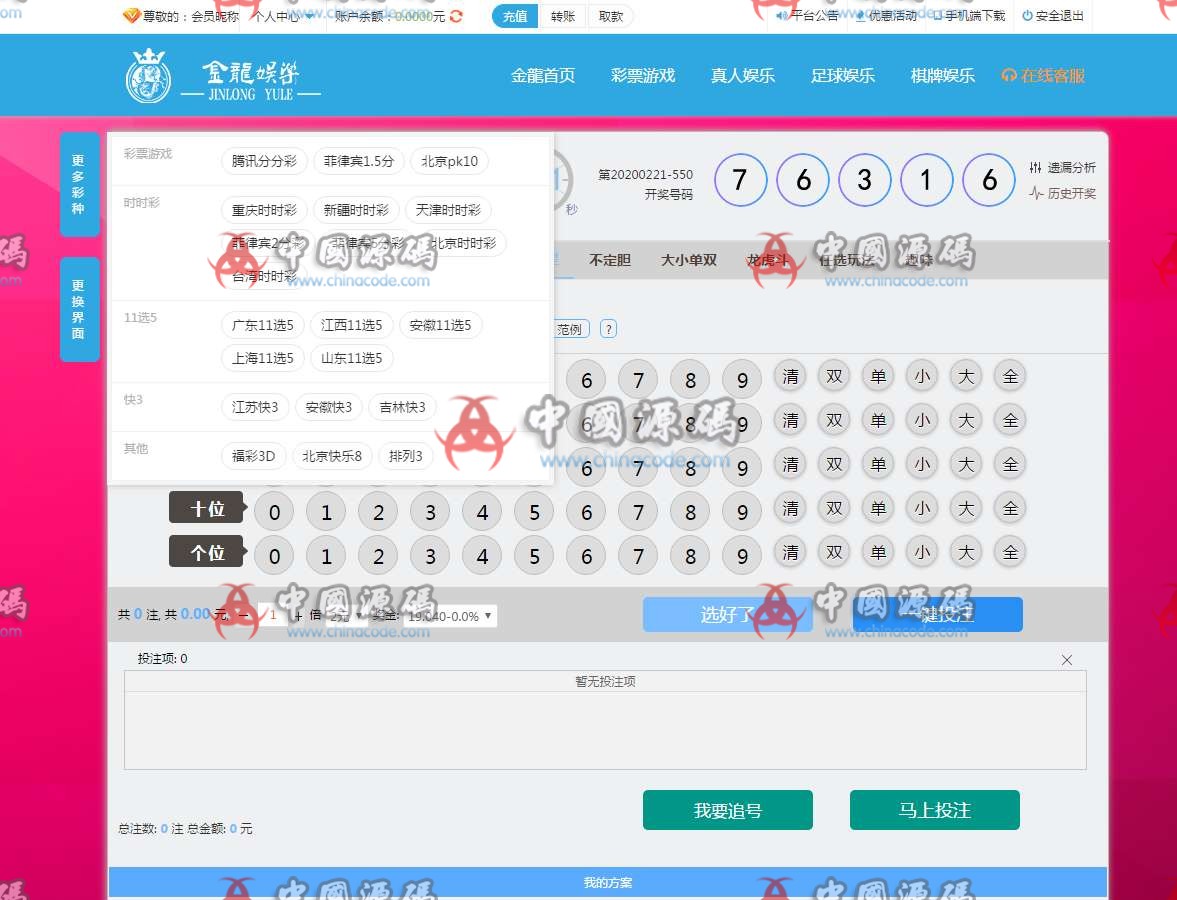Select number 5 in the 个位 row

(x=534, y=556)
